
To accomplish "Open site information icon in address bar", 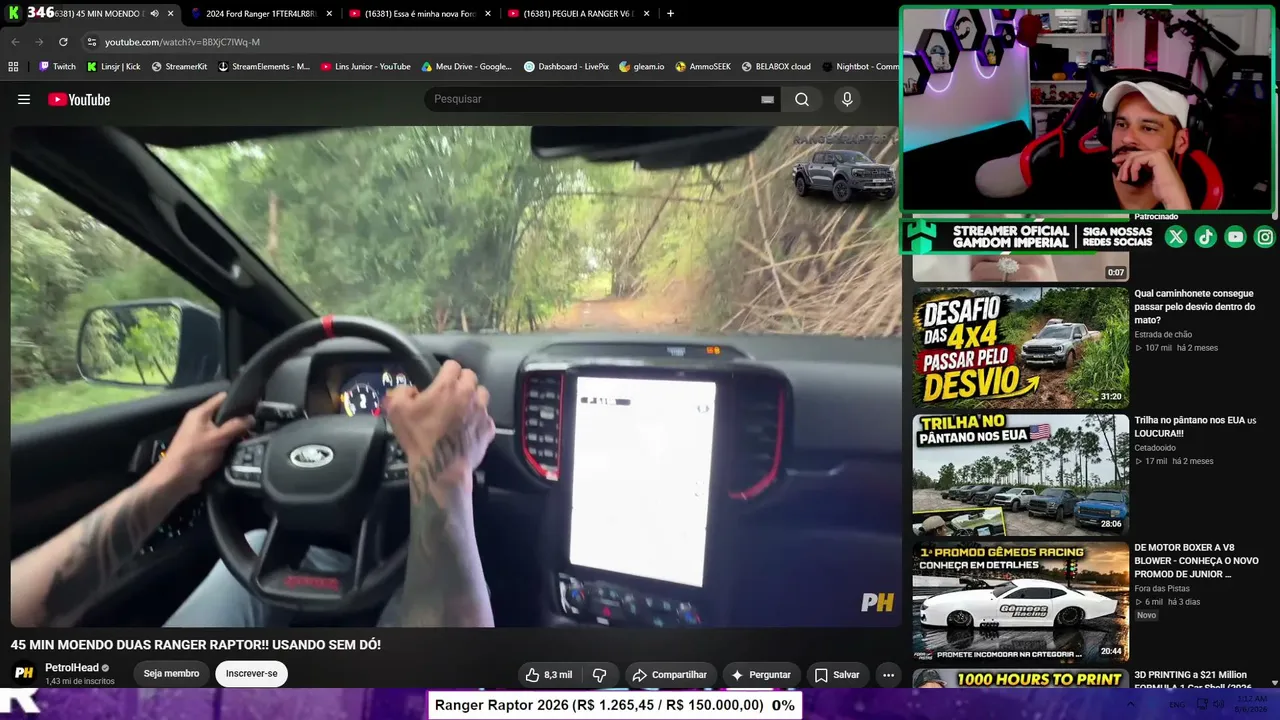I will point(91,42).
